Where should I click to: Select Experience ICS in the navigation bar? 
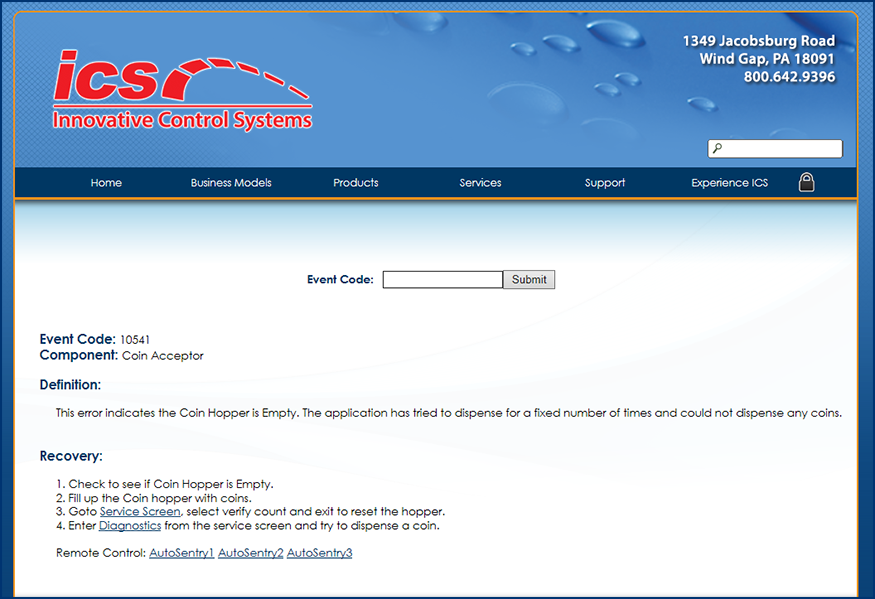tap(730, 183)
